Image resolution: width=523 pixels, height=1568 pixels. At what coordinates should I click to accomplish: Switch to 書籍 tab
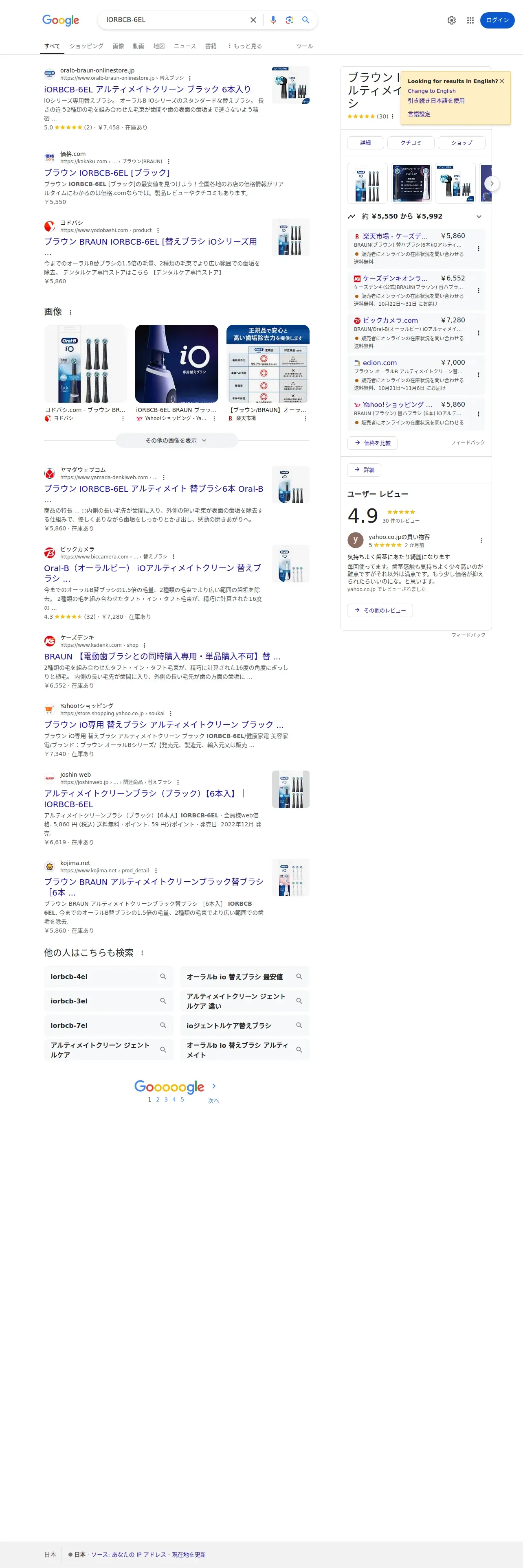tap(211, 46)
